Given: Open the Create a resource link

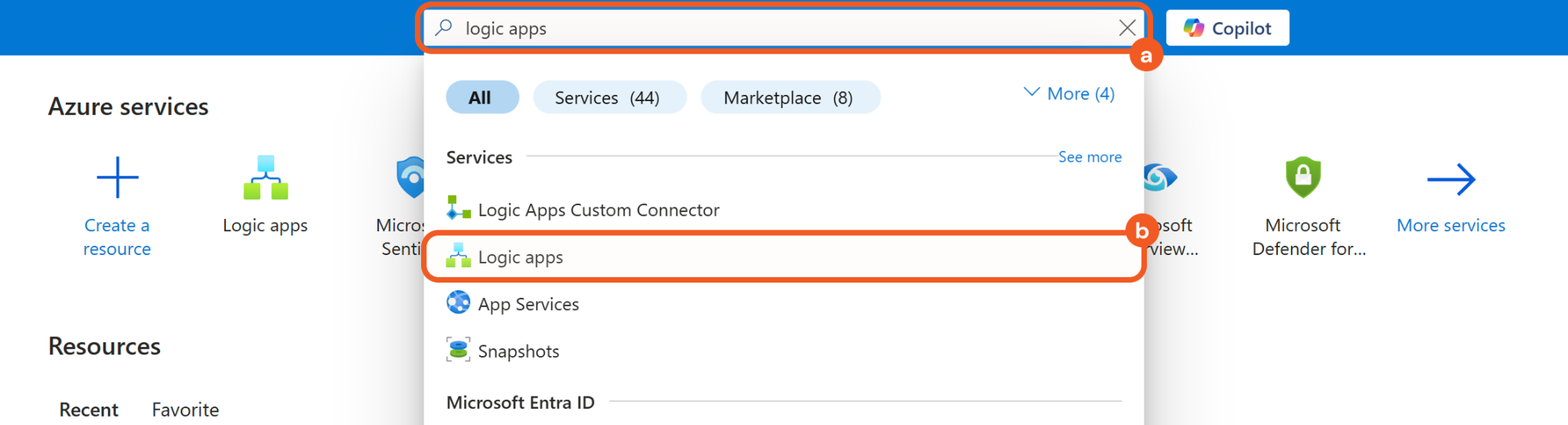Looking at the screenshot, I should coord(117,237).
